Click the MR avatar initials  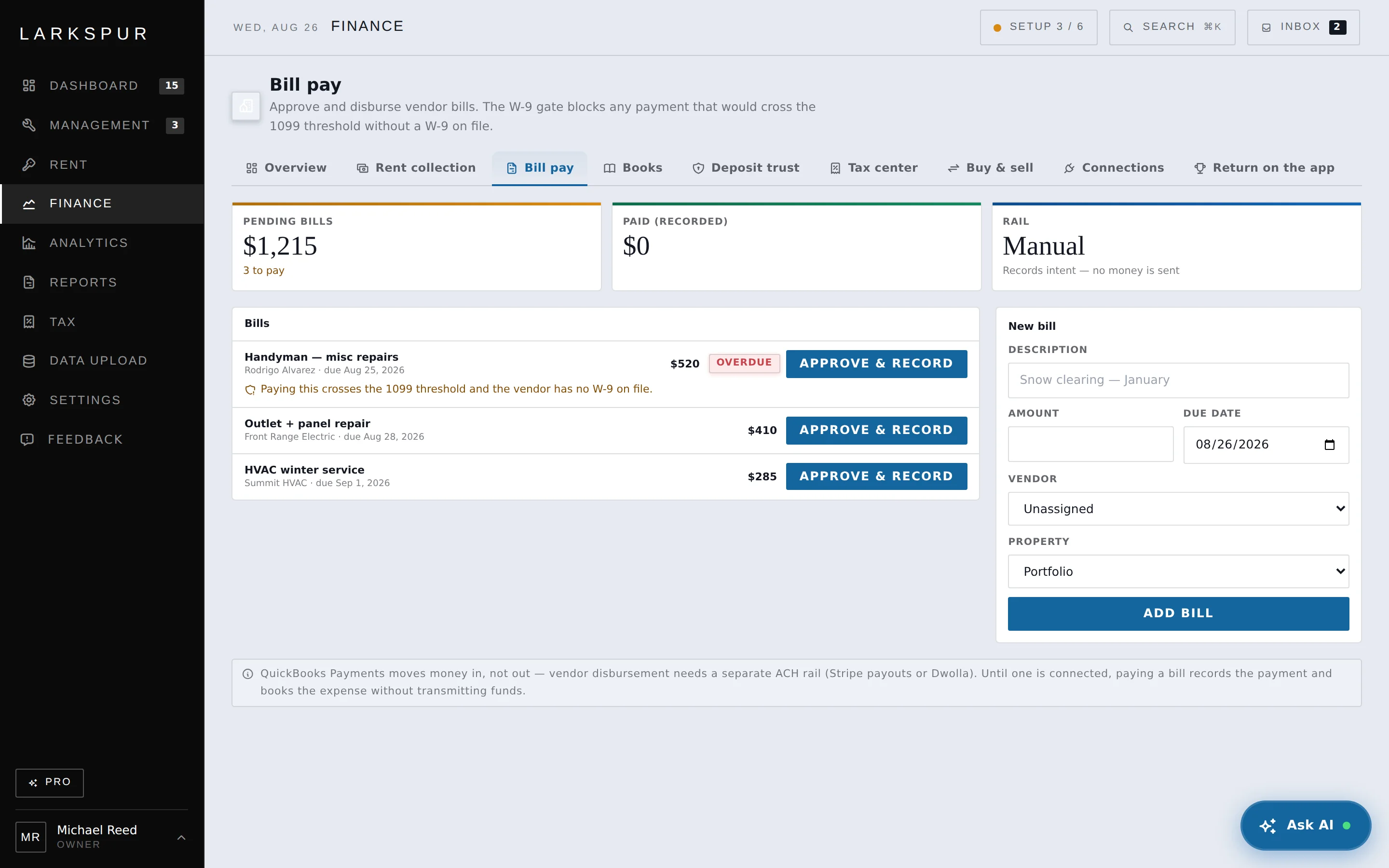30,838
